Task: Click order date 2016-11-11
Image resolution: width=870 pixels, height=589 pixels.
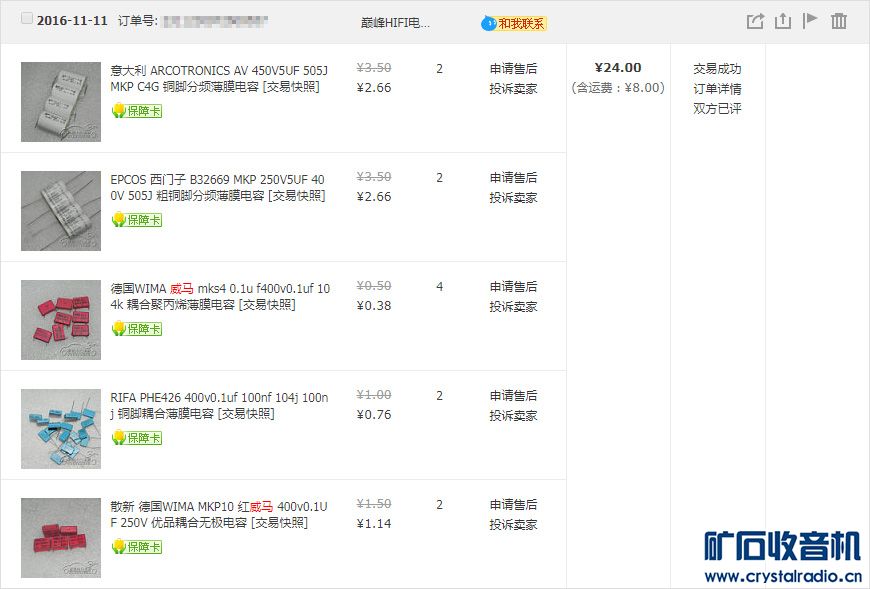Action: [x=72, y=21]
